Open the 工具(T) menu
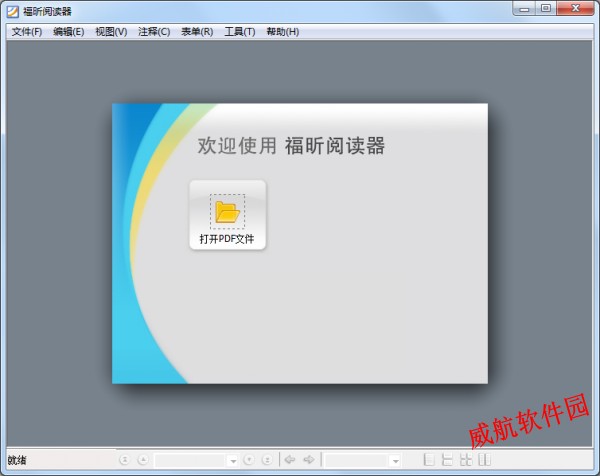Screen dimensions: 600x476 (x=240, y=32)
